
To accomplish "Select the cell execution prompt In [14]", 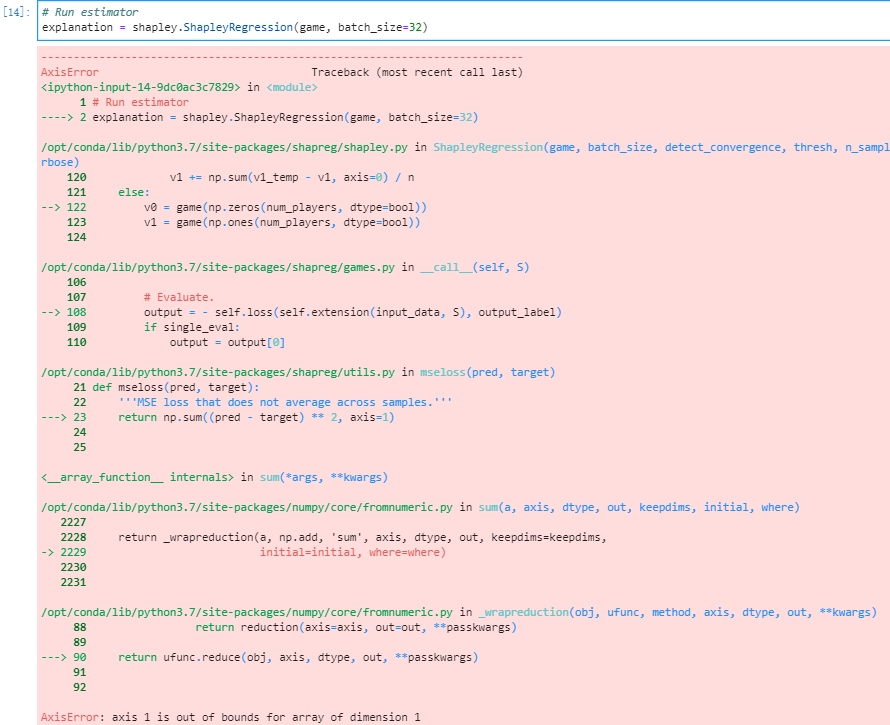I will point(15,11).
